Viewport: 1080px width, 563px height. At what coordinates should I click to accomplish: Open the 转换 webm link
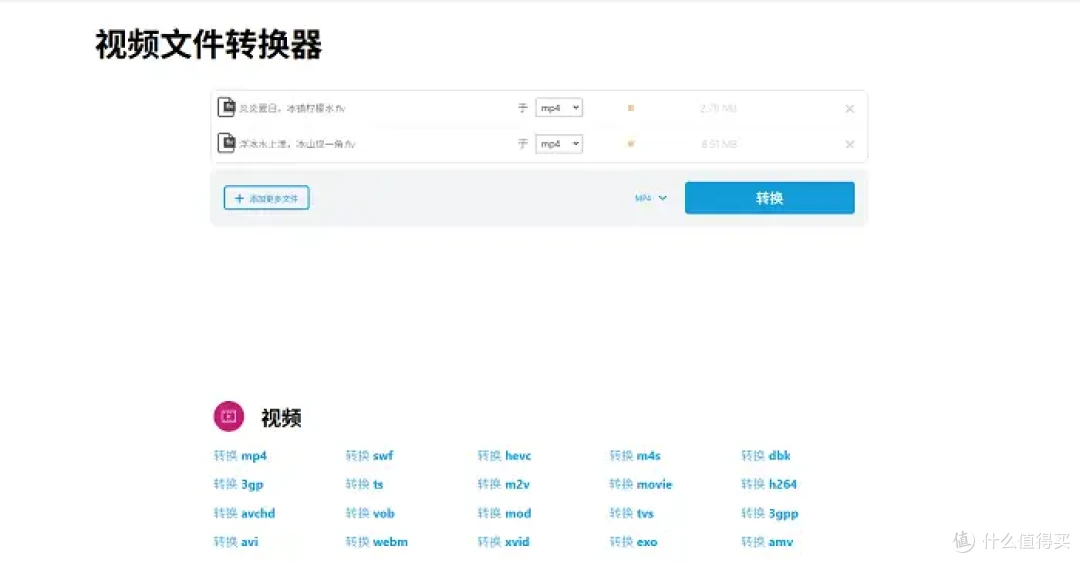377,542
